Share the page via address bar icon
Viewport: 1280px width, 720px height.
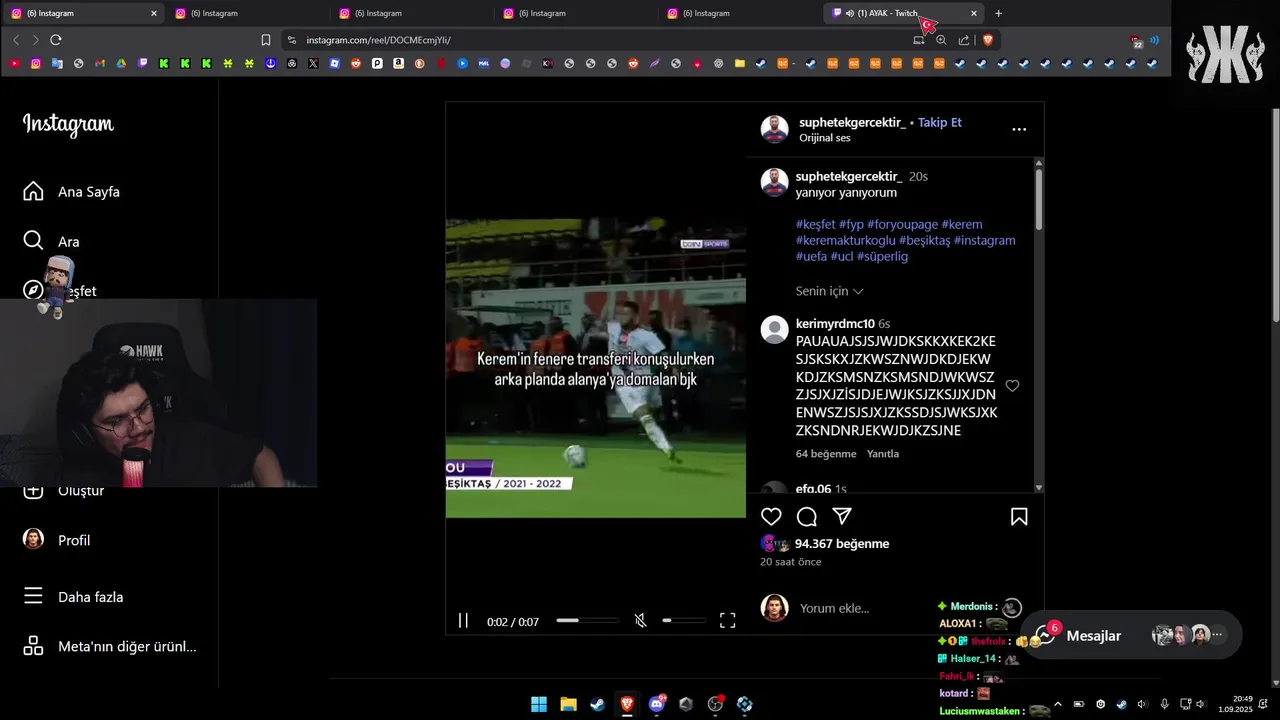coord(964,40)
